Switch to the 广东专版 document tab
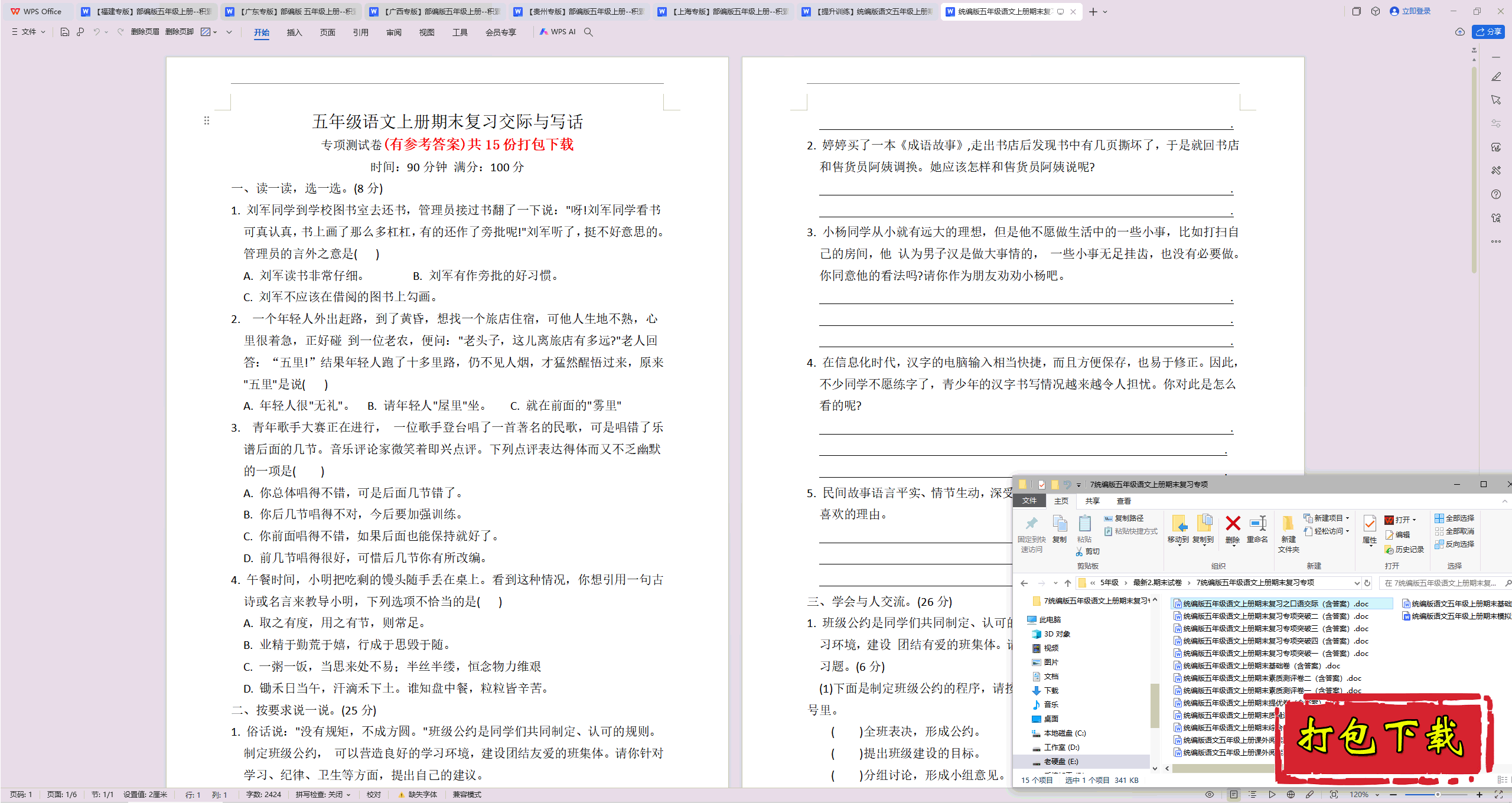 pyautogui.click(x=291, y=12)
